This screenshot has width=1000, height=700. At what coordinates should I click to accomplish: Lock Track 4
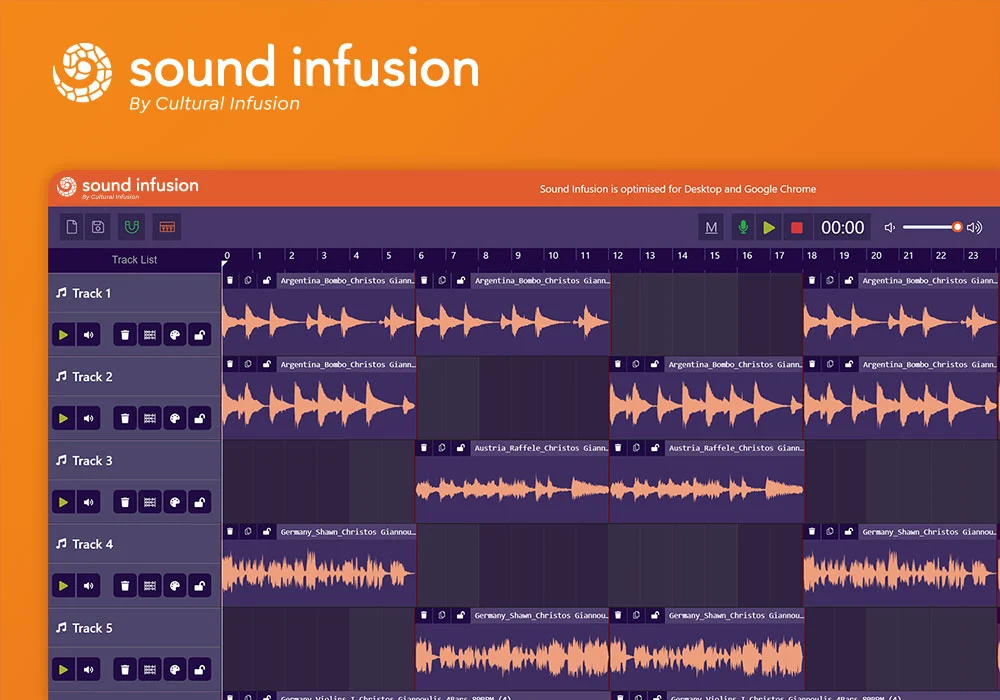[200, 586]
